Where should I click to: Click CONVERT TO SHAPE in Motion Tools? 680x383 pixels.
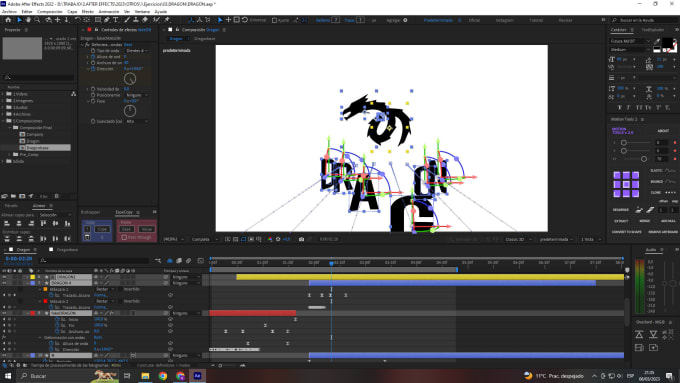(x=627, y=232)
